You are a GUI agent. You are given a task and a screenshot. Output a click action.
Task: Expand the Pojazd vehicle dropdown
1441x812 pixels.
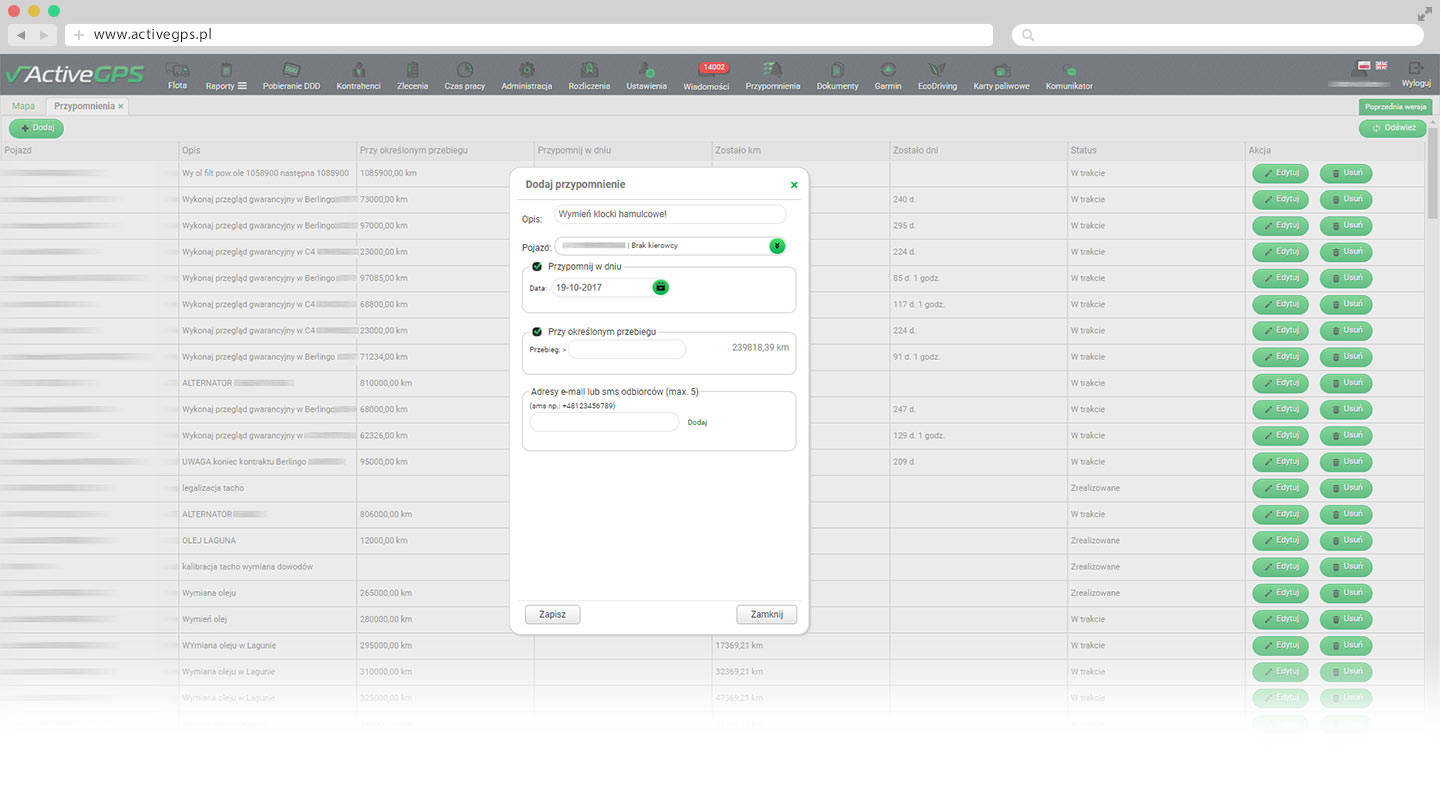tap(777, 246)
